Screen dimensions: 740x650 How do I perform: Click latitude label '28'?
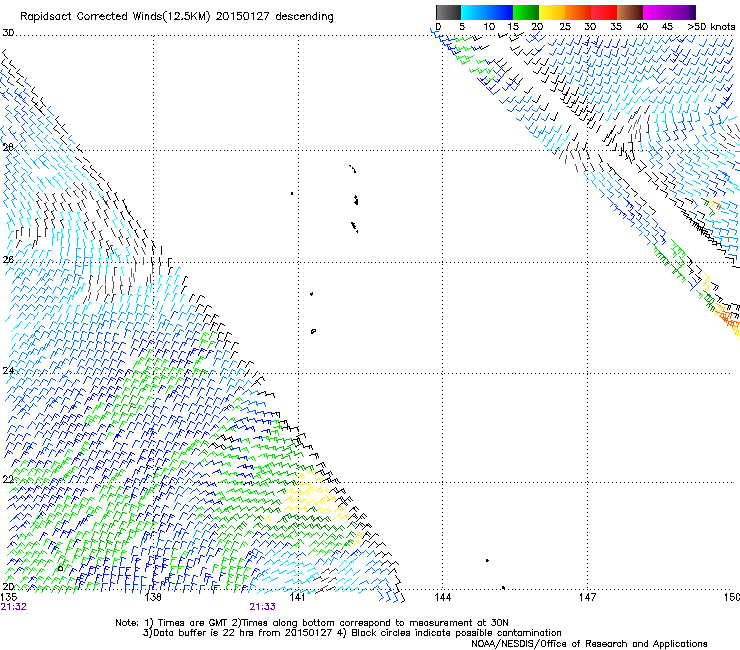[8, 147]
